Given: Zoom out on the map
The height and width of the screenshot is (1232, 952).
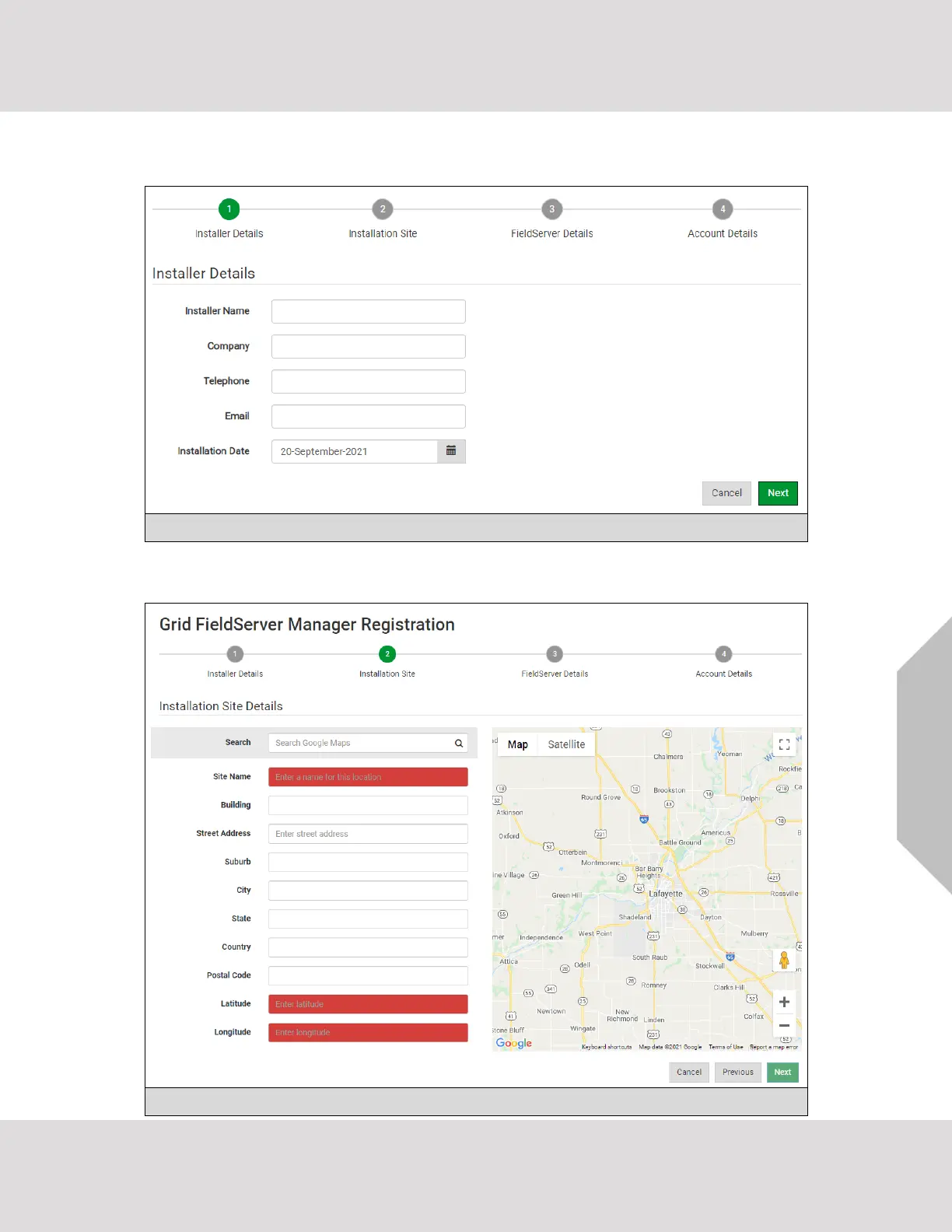Looking at the screenshot, I should point(784,1025).
